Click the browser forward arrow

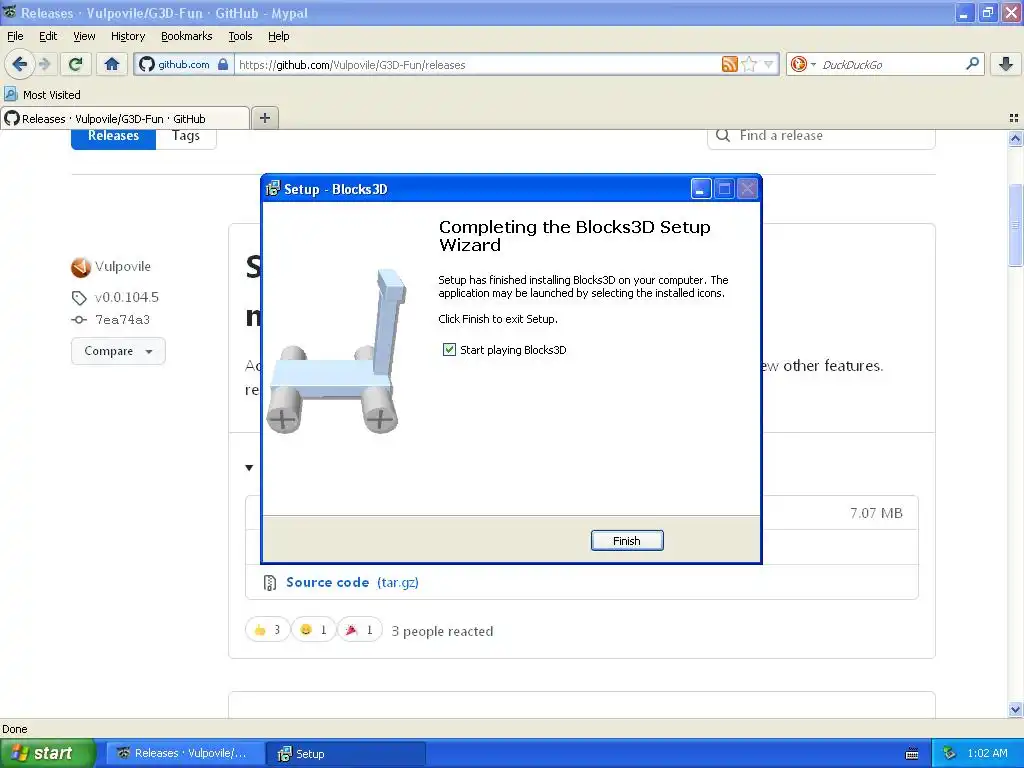pos(44,64)
